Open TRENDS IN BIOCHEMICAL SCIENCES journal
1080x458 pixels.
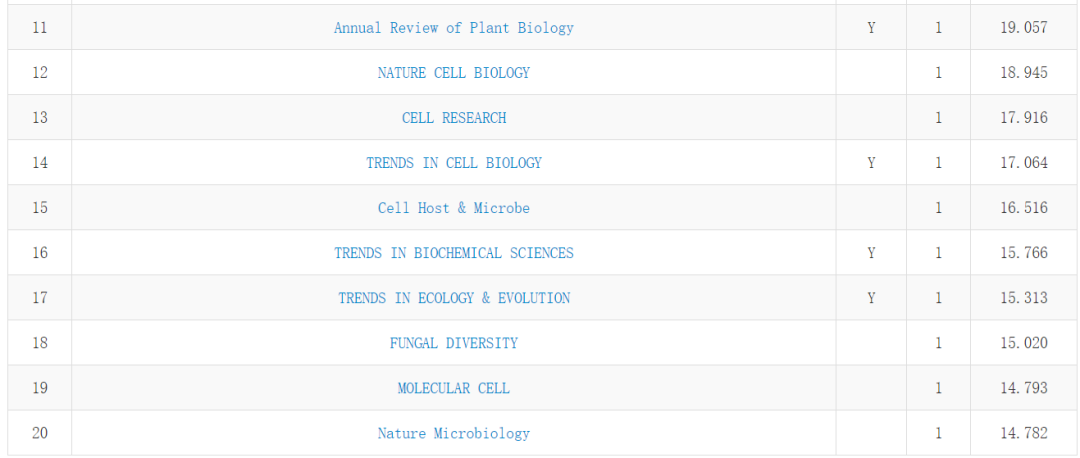coord(453,253)
